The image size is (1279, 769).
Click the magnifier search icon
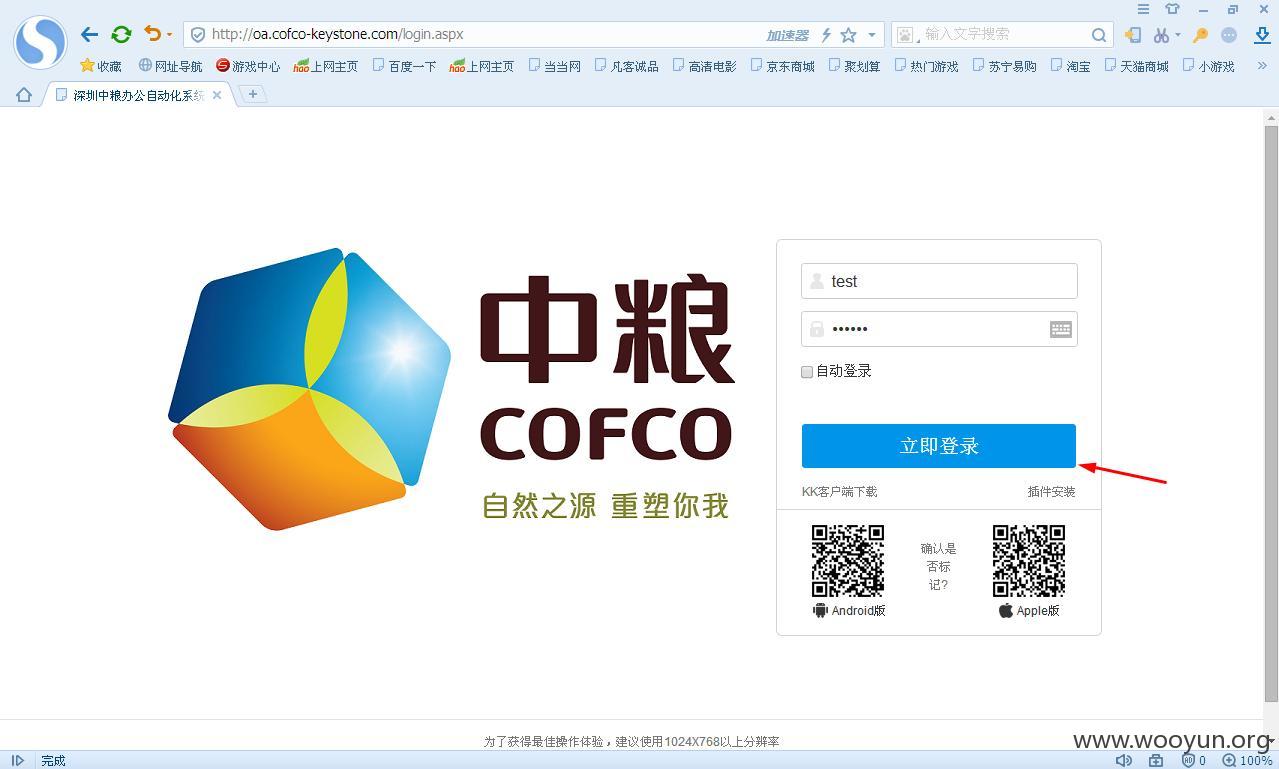(x=1098, y=35)
